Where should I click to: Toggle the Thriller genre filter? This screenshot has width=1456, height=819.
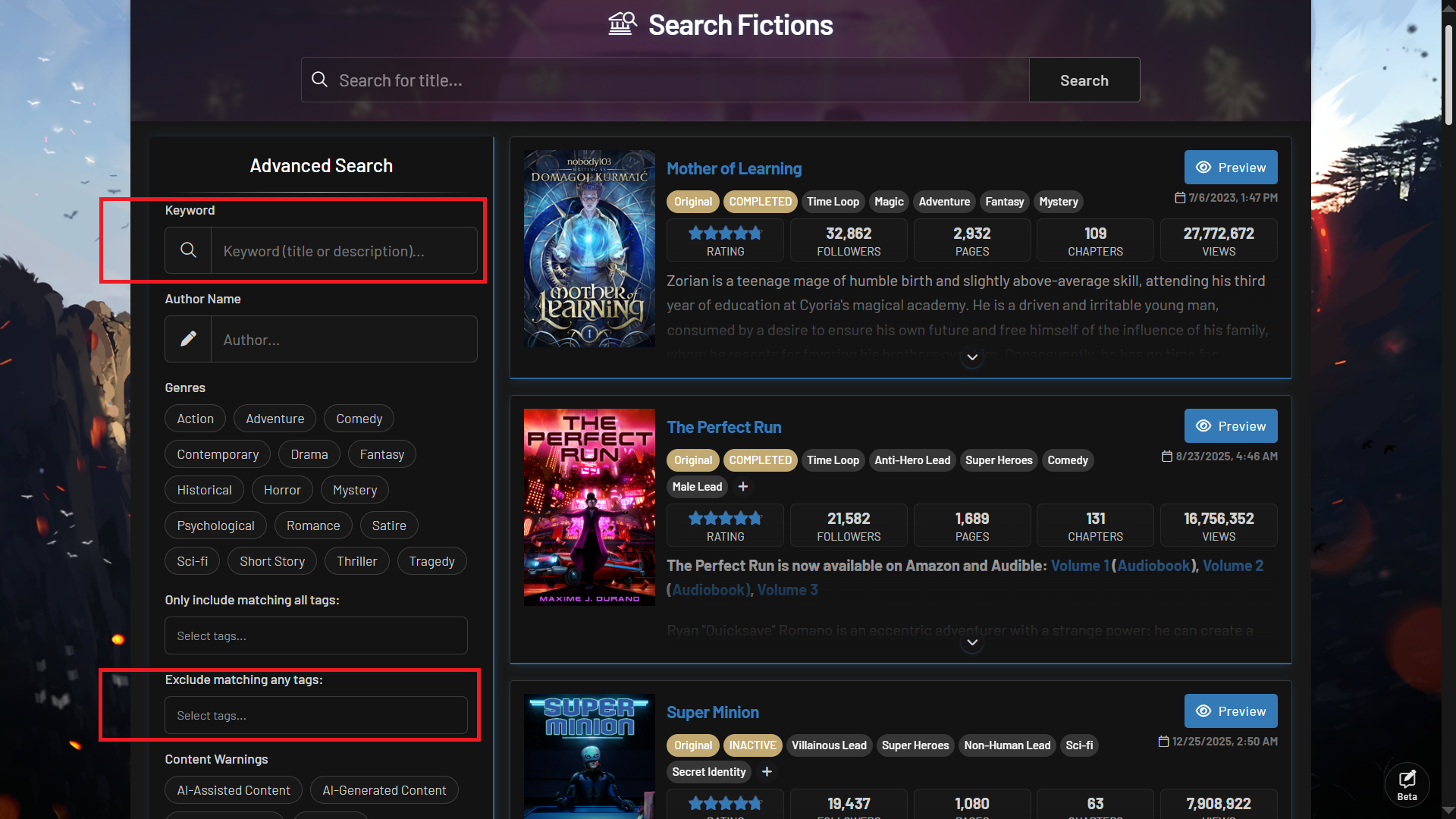pos(357,561)
